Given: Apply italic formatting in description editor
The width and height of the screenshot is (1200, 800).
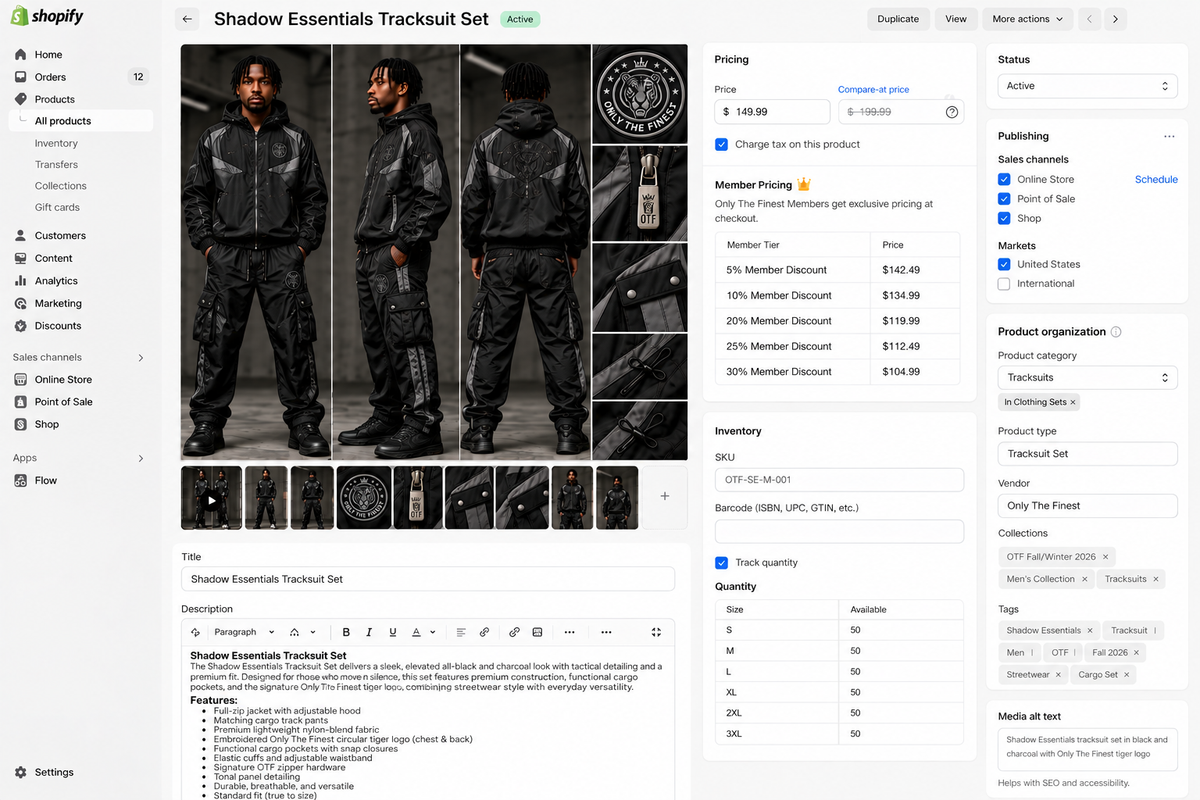Looking at the screenshot, I should point(369,632).
